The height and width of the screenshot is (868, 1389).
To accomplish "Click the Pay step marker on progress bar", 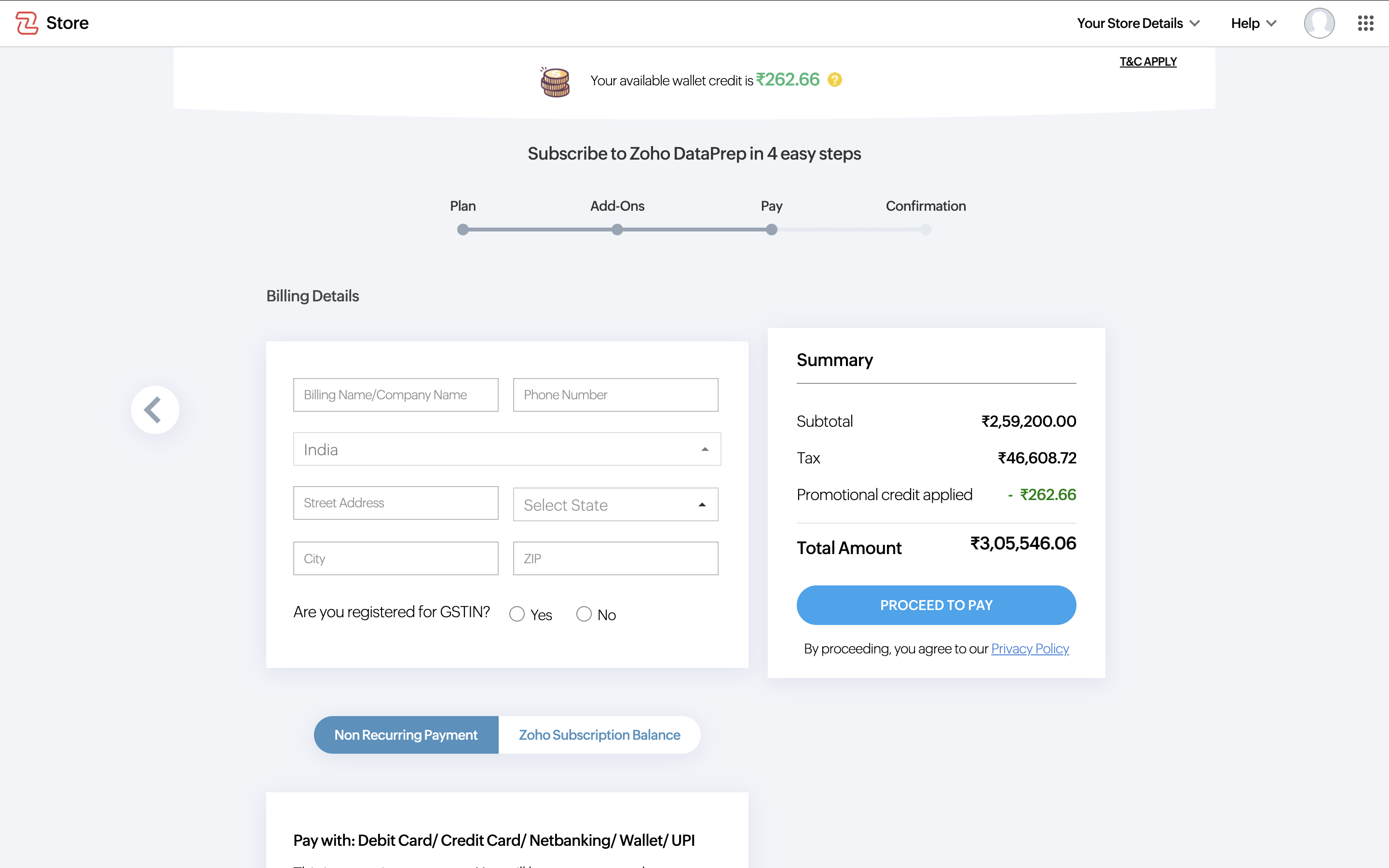I will coord(771,230).
